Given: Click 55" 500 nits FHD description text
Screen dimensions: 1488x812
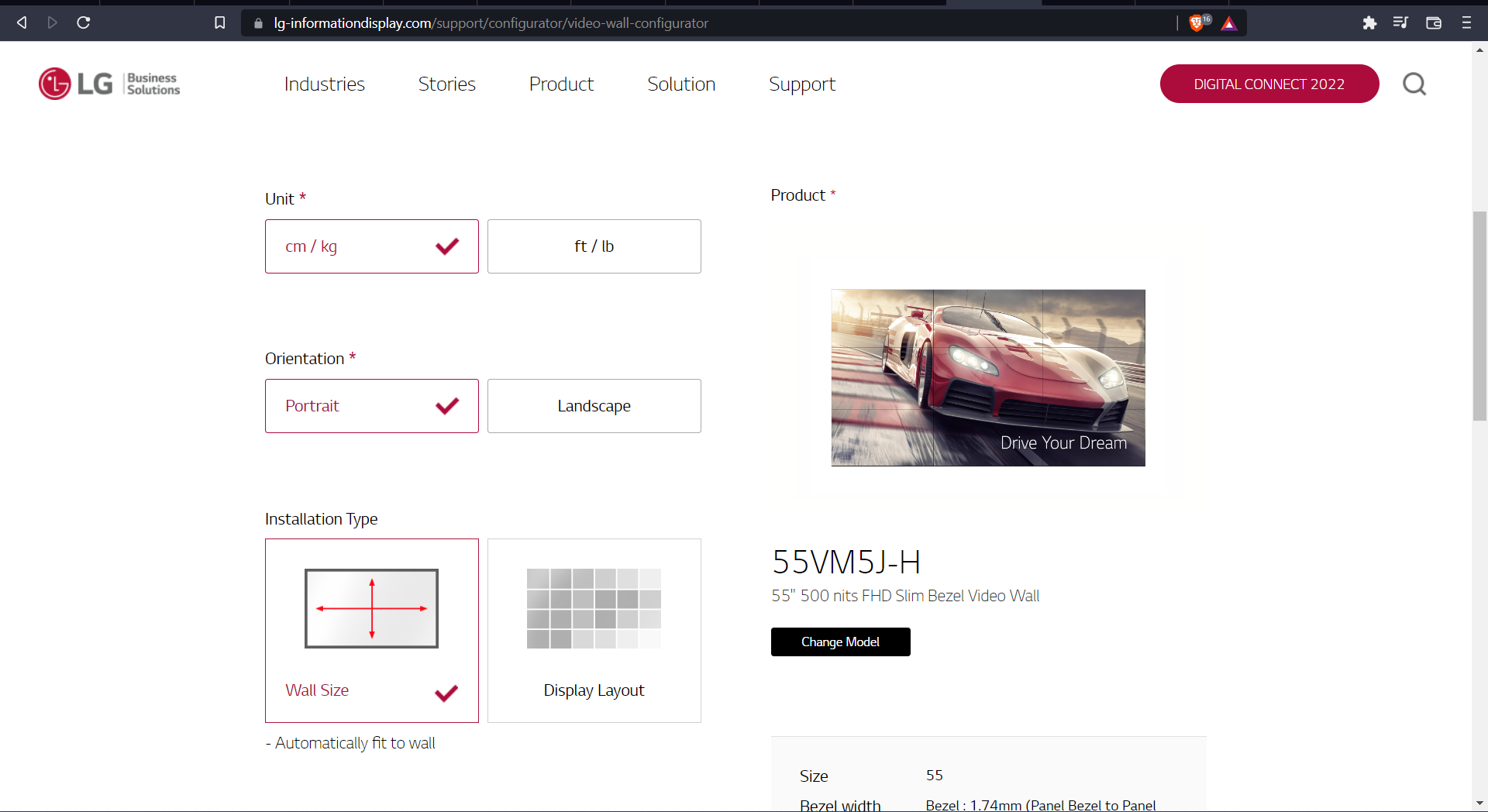Looking at the screenshot, I should point(905,596).
